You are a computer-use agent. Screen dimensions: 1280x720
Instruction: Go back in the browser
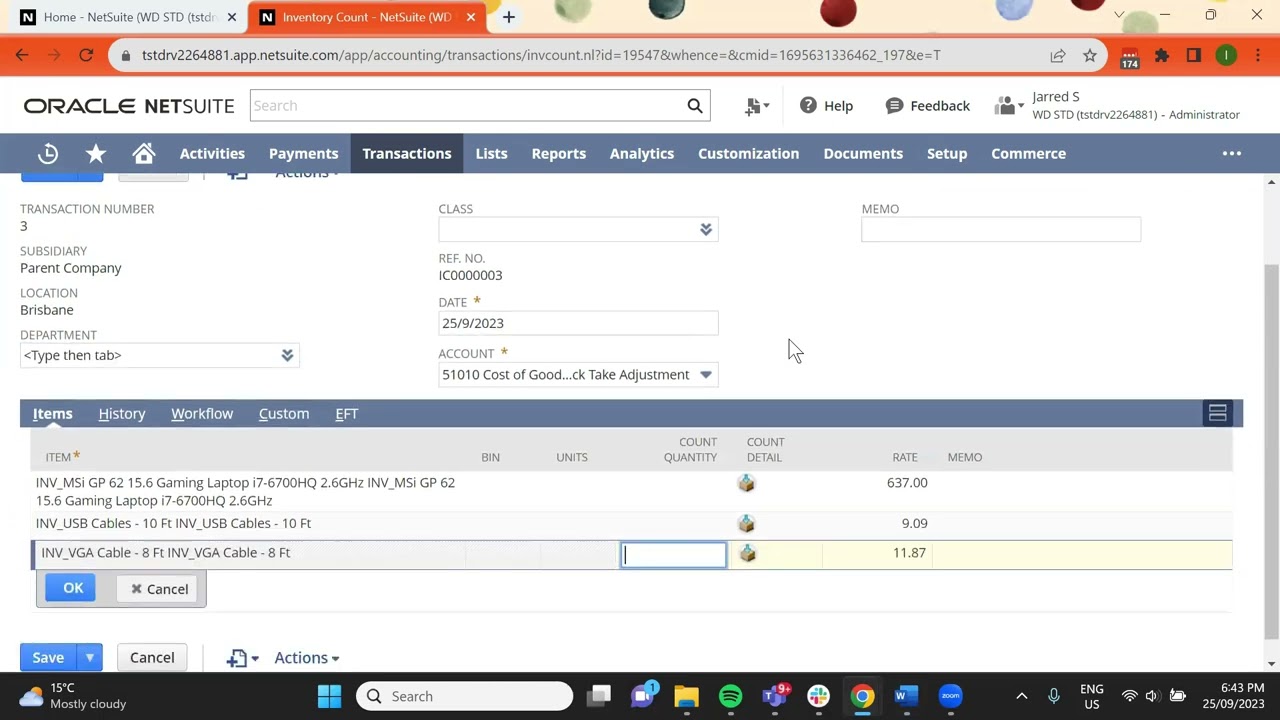click(x=22, y=56)
